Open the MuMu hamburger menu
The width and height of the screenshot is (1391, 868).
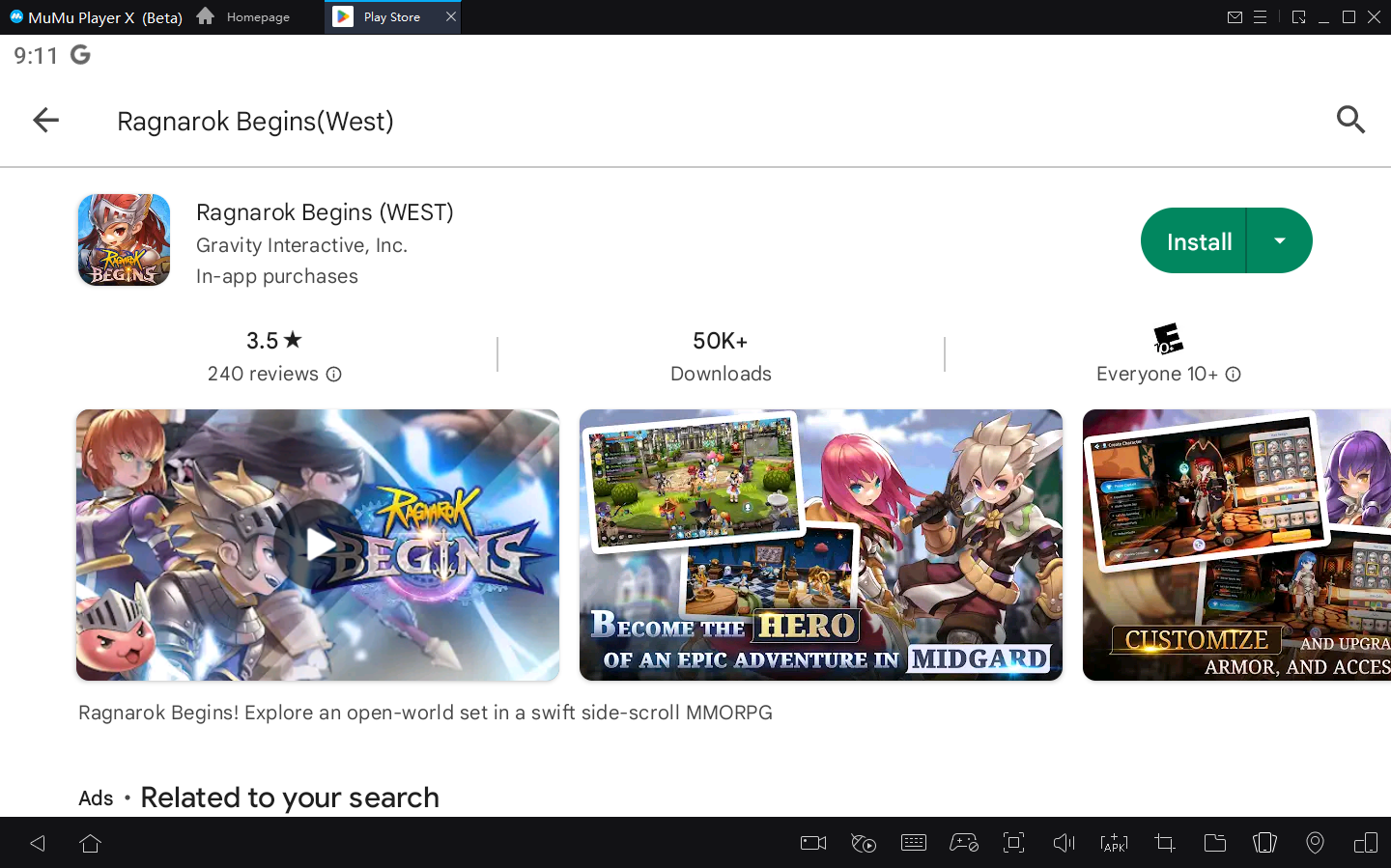pos(1260,17)
